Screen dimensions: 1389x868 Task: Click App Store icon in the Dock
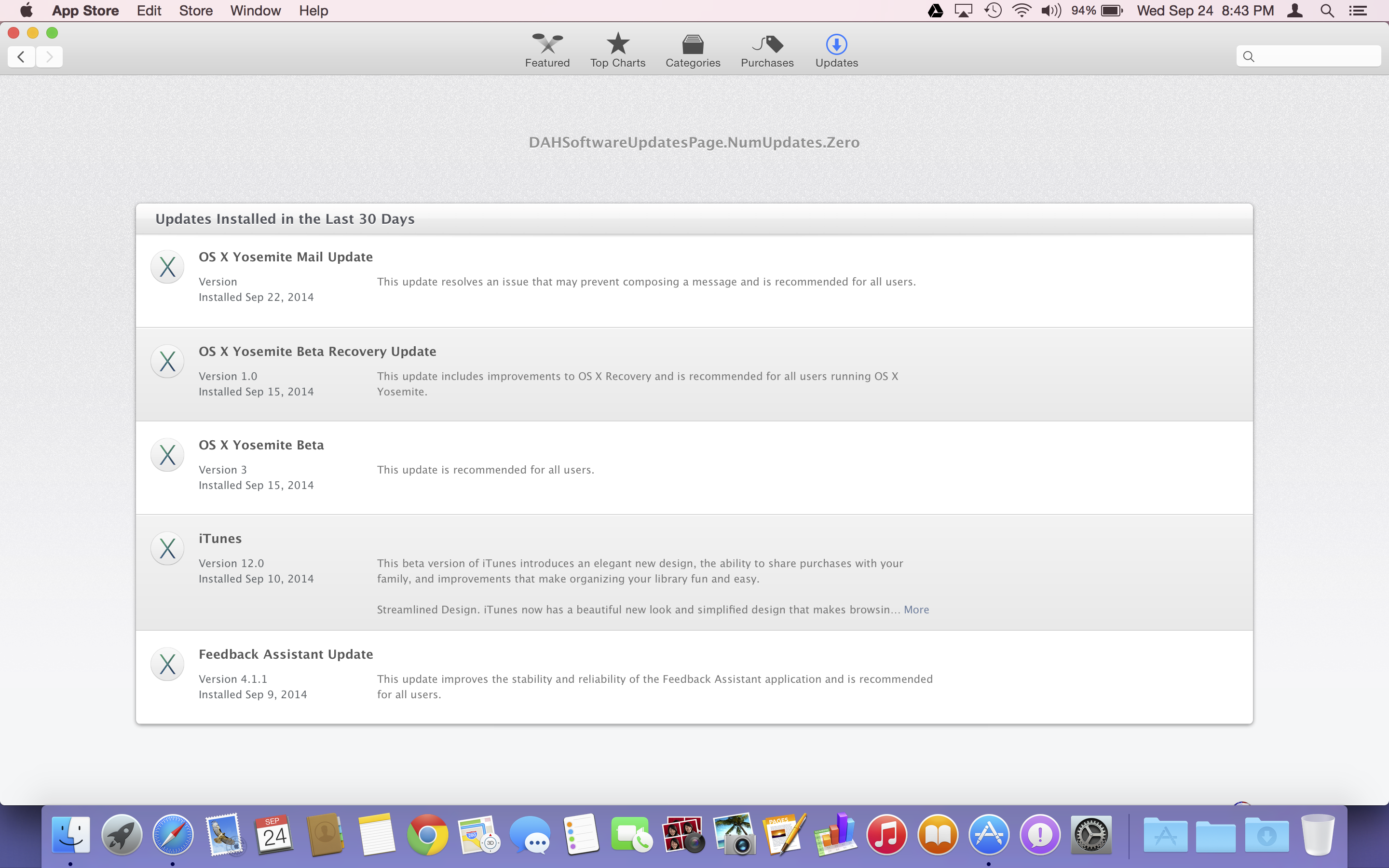(x=989, y=835)
